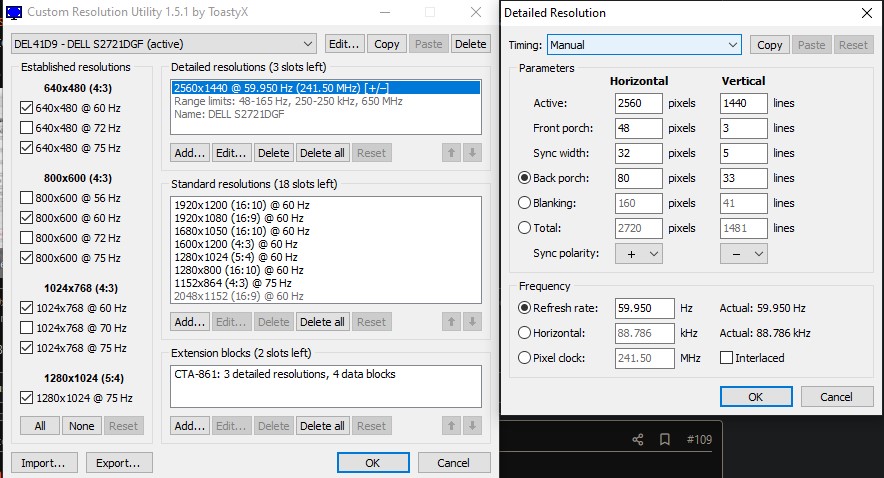This screenshot has width=884, height=478.
Task: Click move-down arrow in Detailed resolutions section
Action: coord(472,153)
